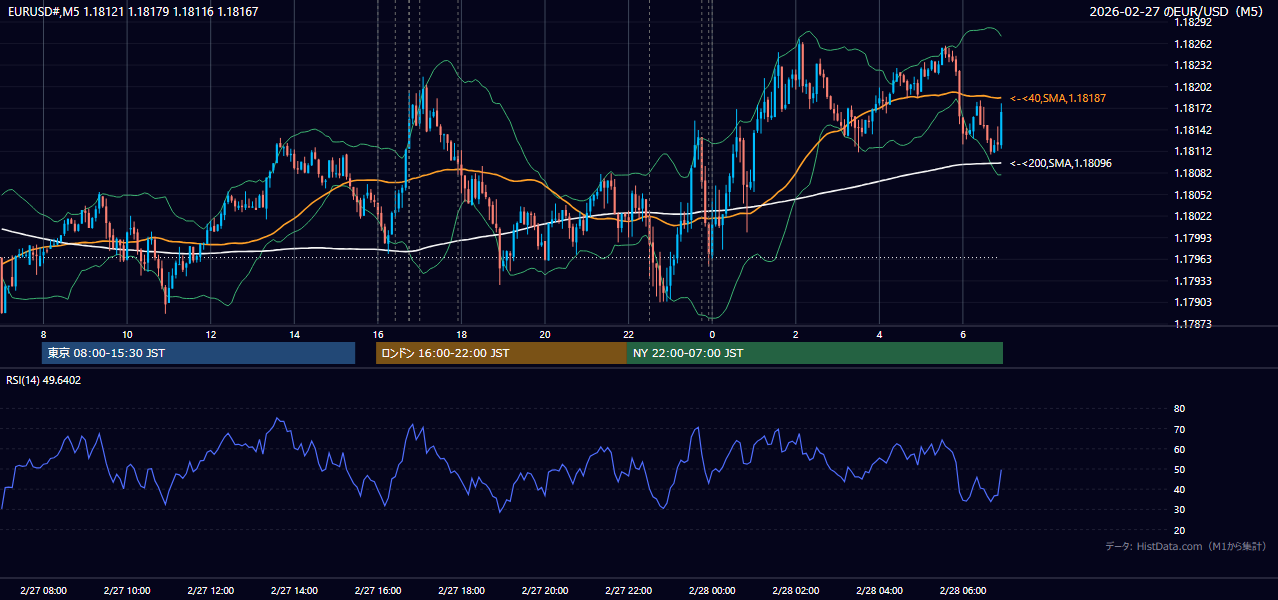1278x600 pixels.
Task: Click price axis value 1.18142
Action: tap(1192, 130)
